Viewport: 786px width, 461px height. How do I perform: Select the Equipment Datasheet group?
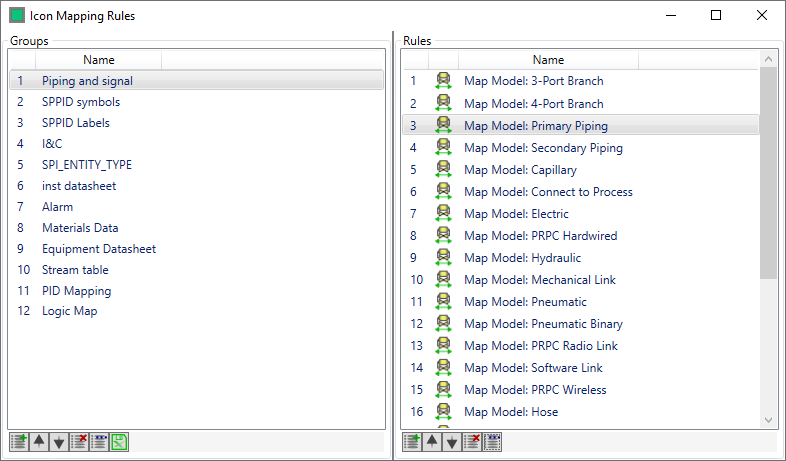point(98,249)
